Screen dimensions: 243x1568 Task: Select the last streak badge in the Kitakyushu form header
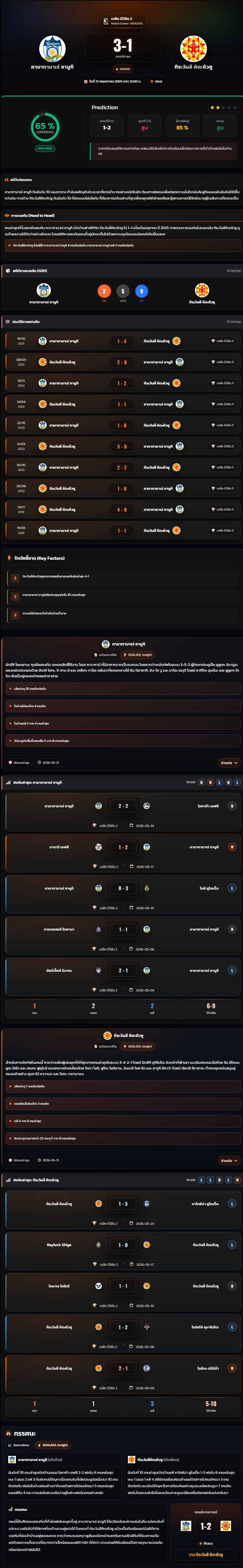238,1180
